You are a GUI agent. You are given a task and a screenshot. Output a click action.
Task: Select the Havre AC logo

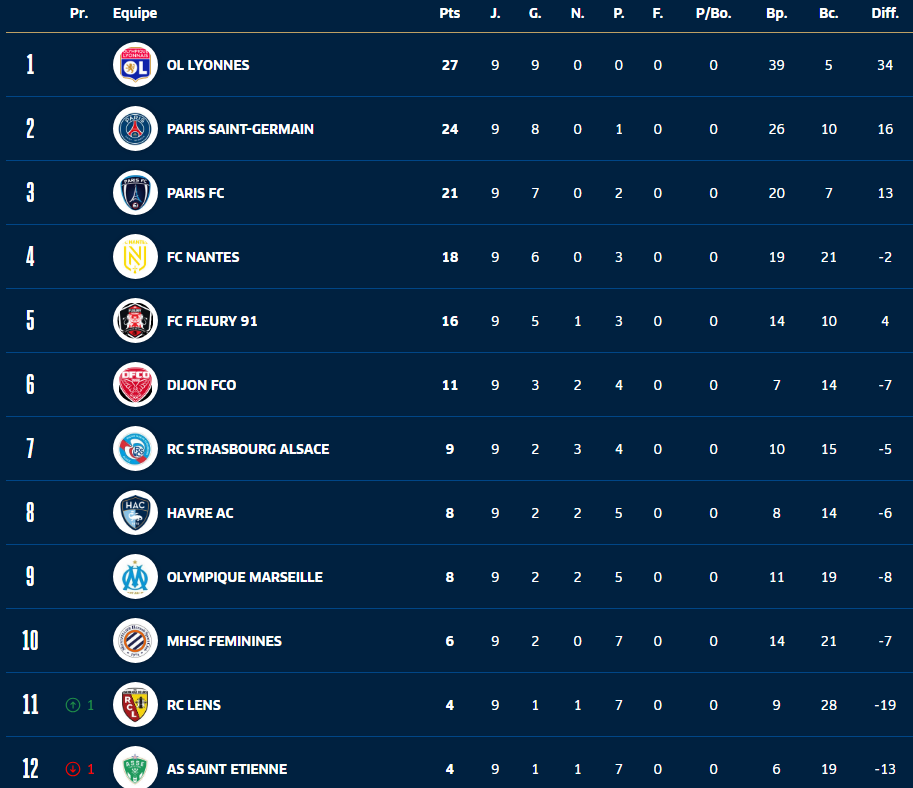tap(135, 513)
